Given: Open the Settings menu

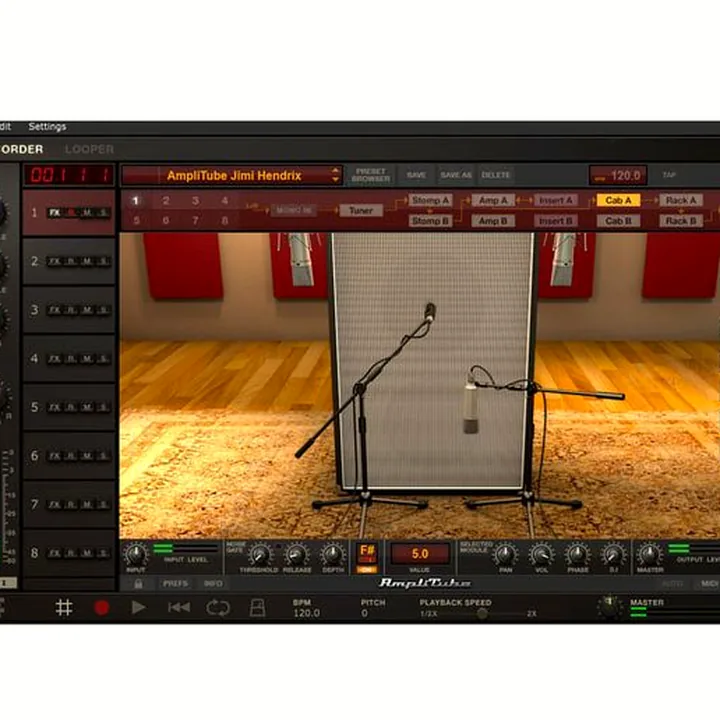Looking at the screenshot, I should (47, 127).
